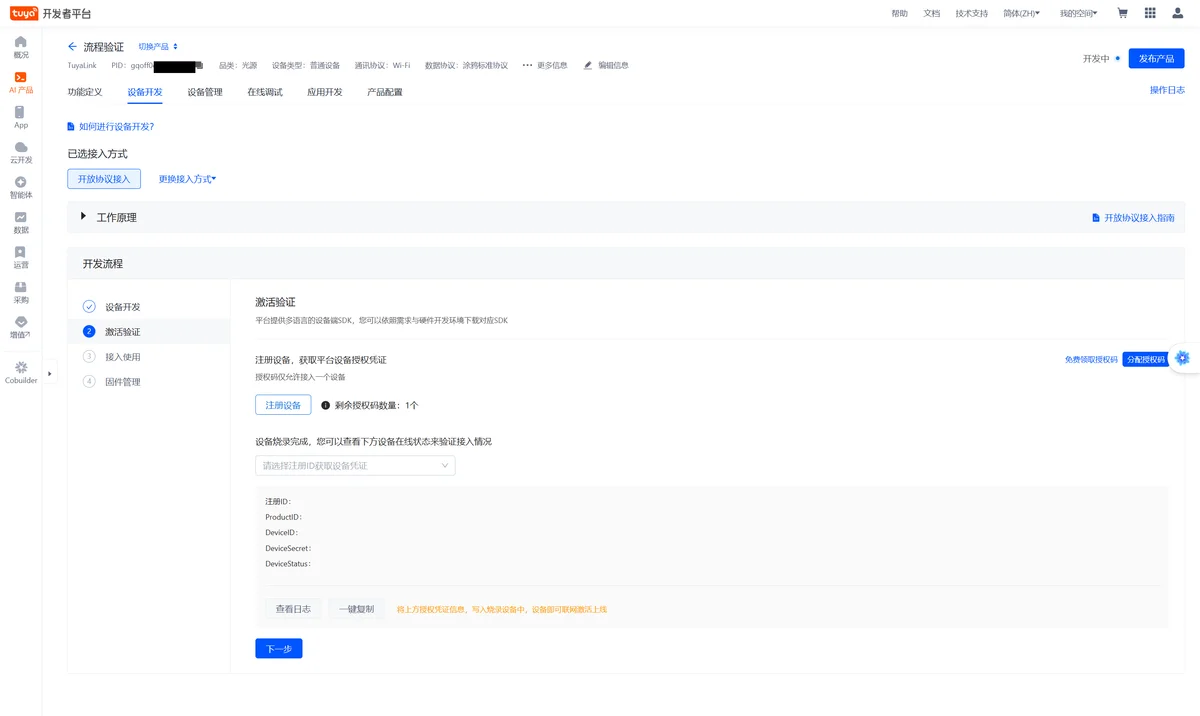Open the 请选择注册ID获取设备凭证 select box

tap(355, 465)
